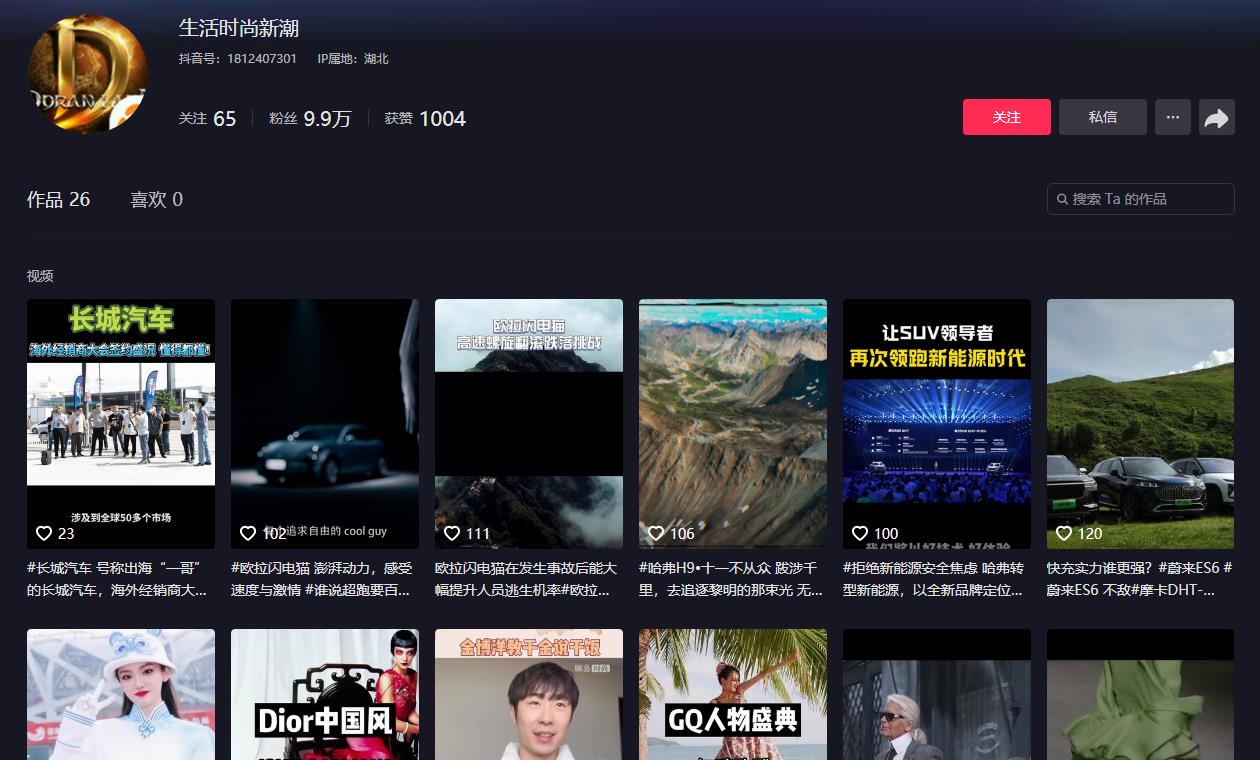
Task: Open the more options ellipsis button
Action: 1173,117
